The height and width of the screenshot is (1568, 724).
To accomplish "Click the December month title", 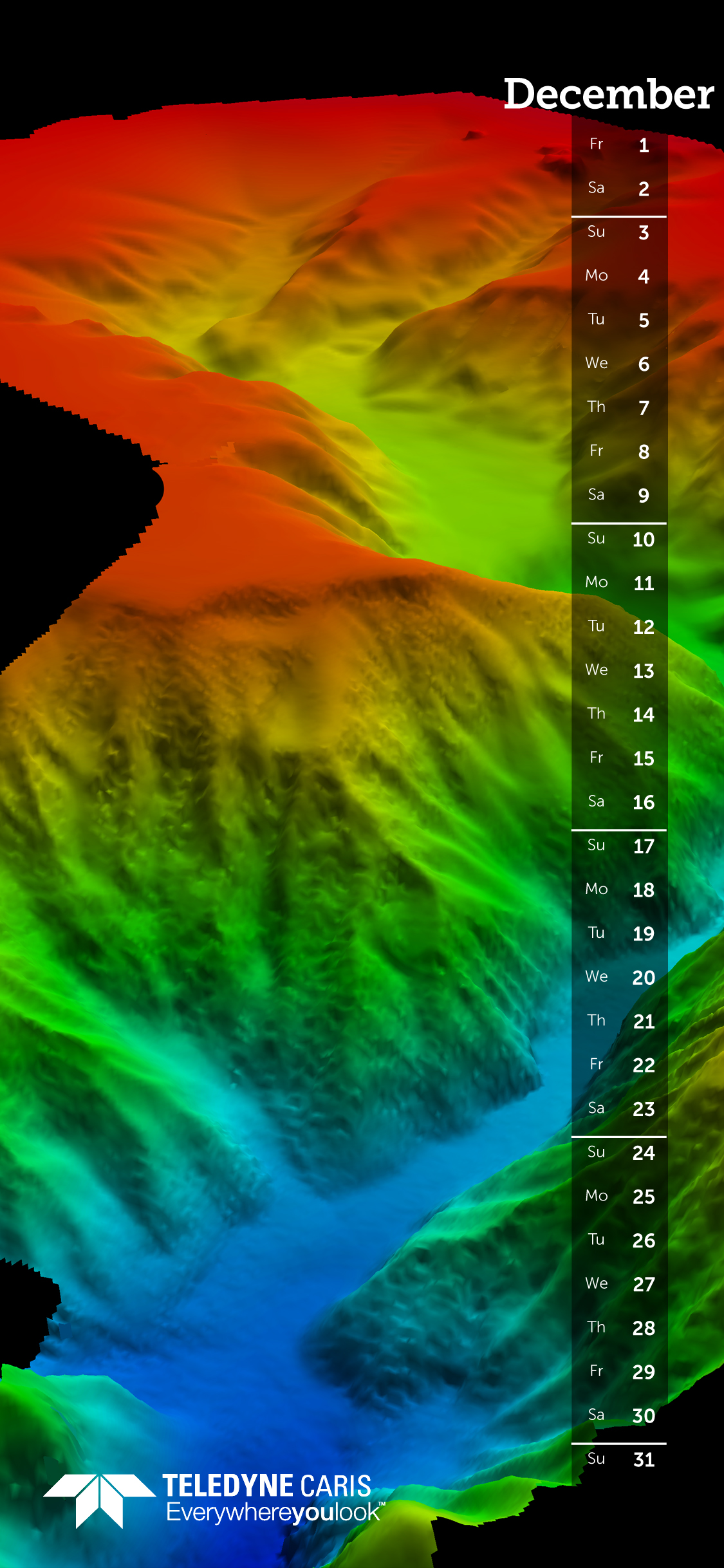I will pyautogui.click(x=608, y=95).
